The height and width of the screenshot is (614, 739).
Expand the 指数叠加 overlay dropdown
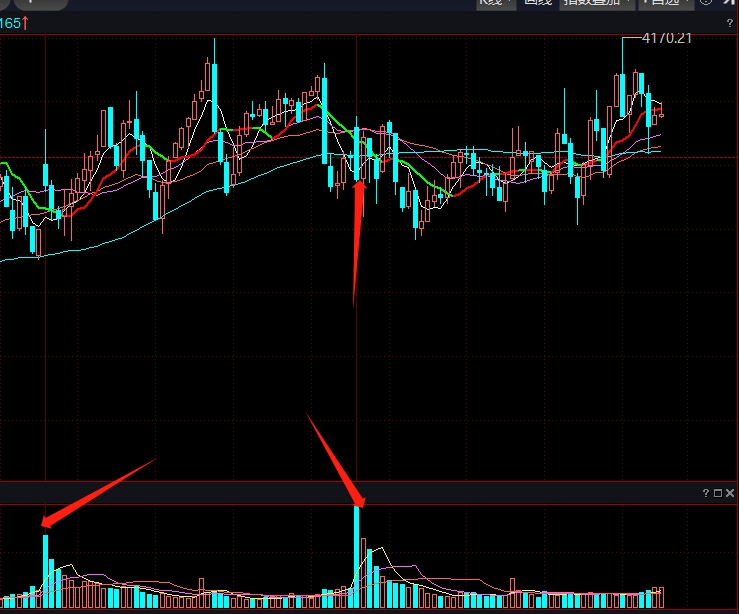tap(598, 3)
